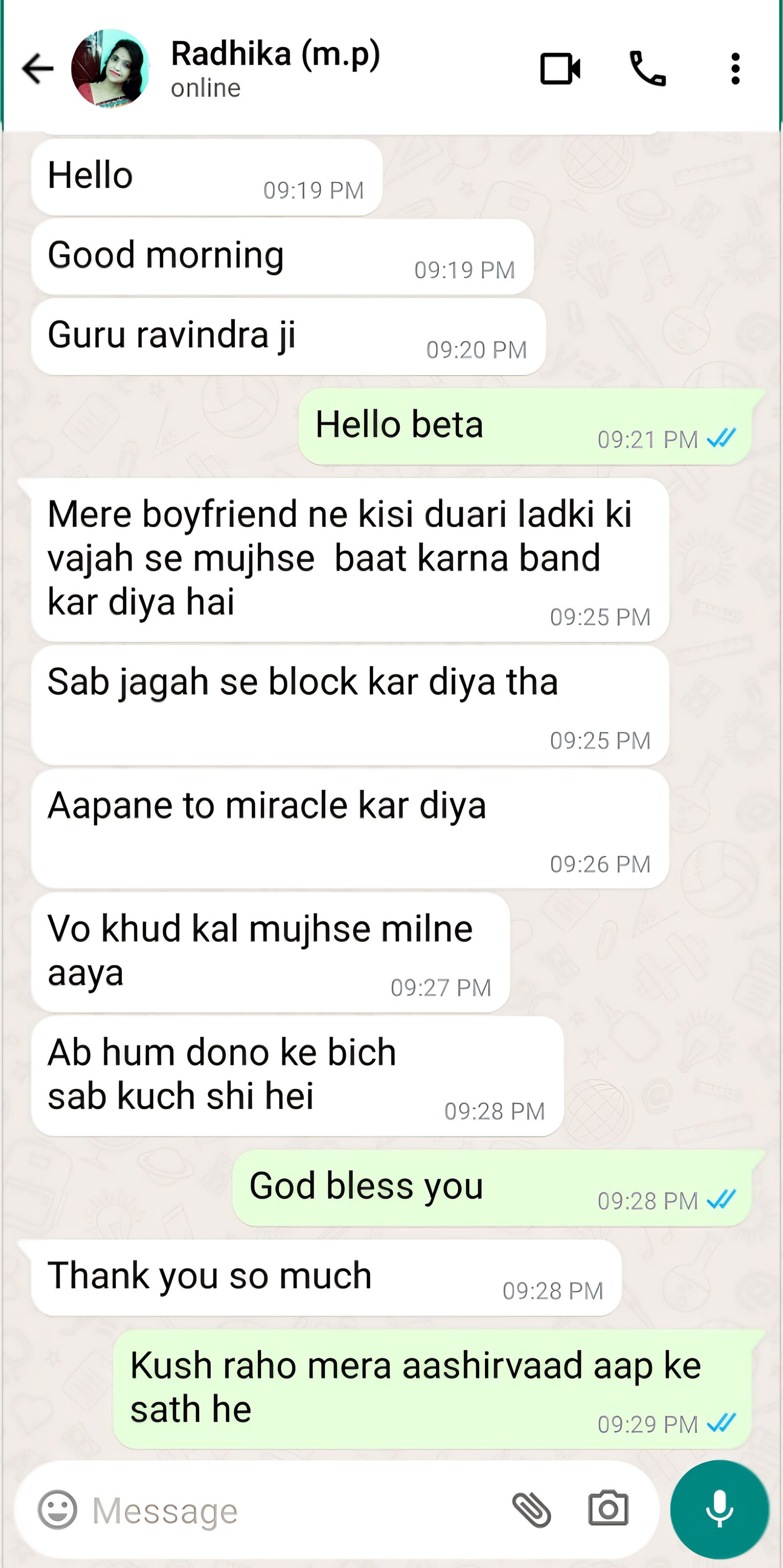Viewport: 783px width, 1568px height.
Task: Open the camera from message bar
Action: click(x=608, y=1508)
